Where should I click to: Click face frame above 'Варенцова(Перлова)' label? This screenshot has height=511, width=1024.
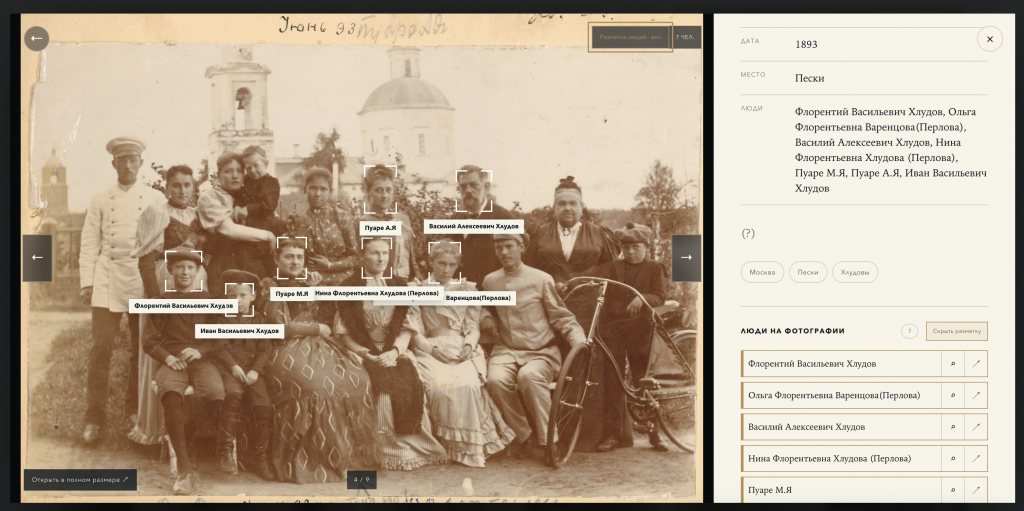click(x=445, y=263)
